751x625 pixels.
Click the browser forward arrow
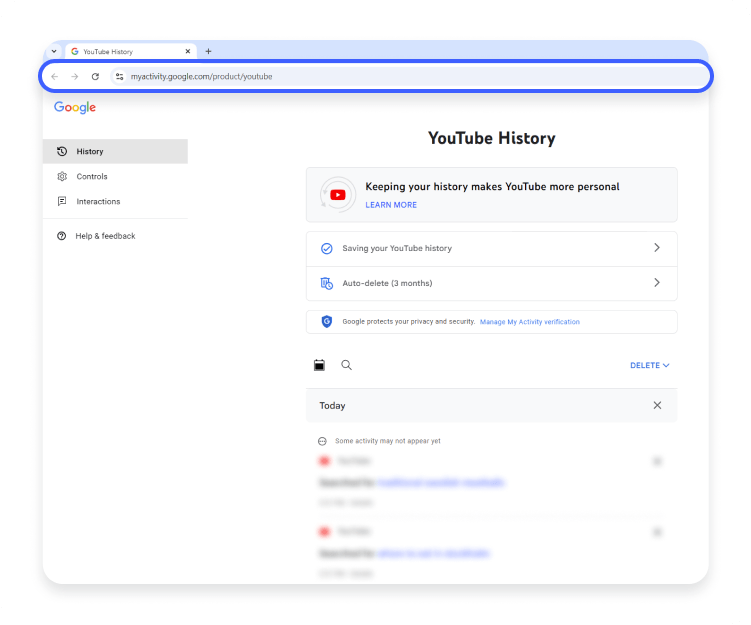point(75,77)
